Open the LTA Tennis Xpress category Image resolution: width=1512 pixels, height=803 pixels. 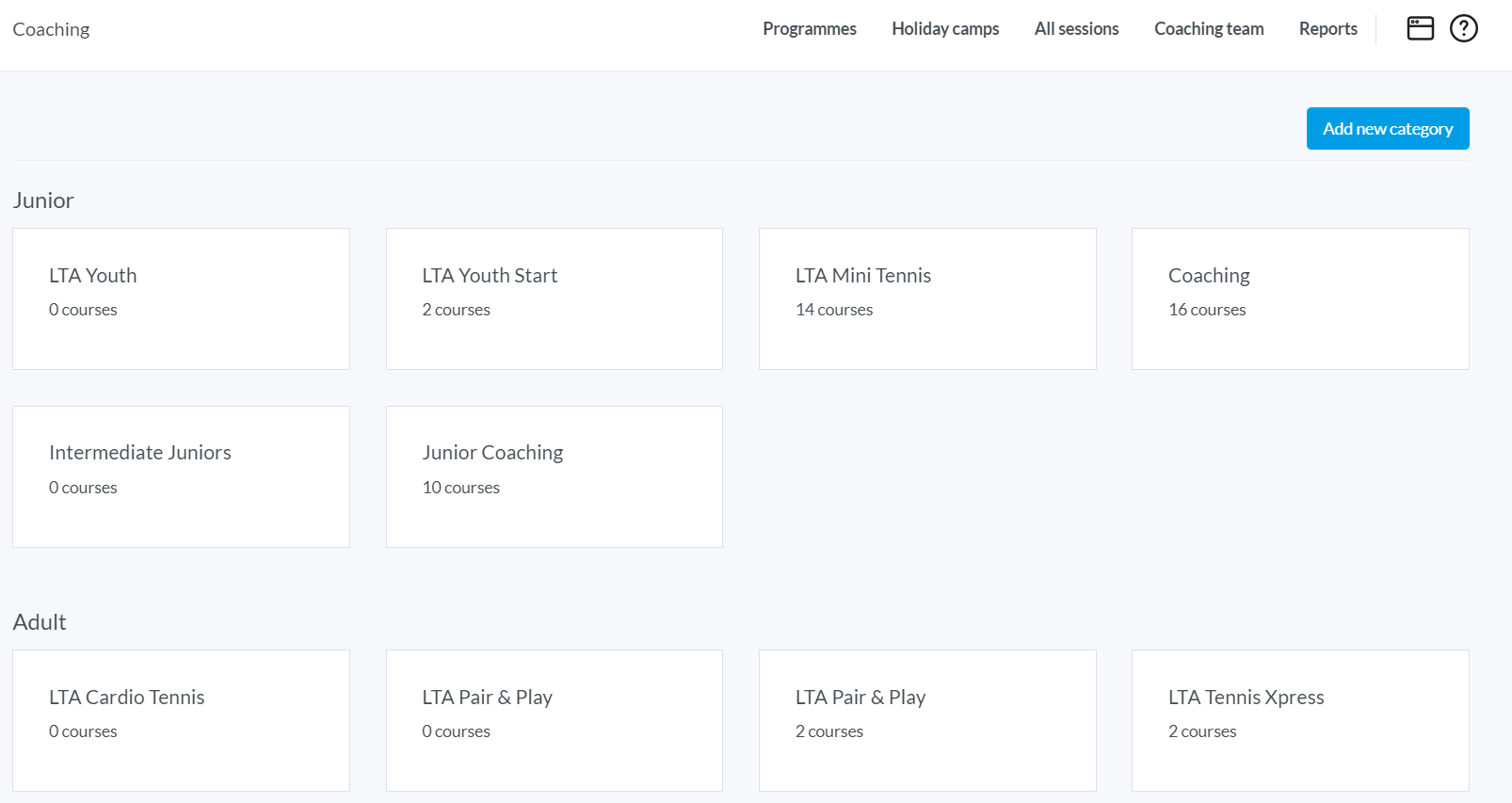(x=1299, y=720)
